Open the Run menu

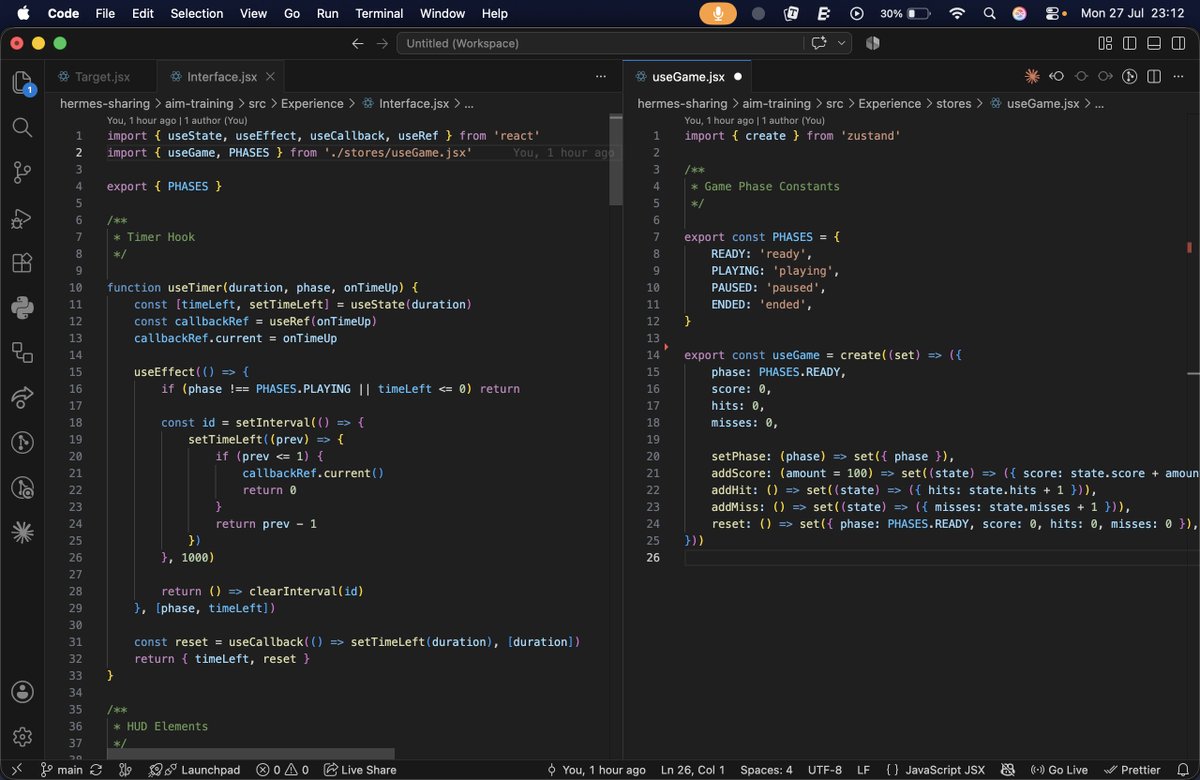pos(327,13)
